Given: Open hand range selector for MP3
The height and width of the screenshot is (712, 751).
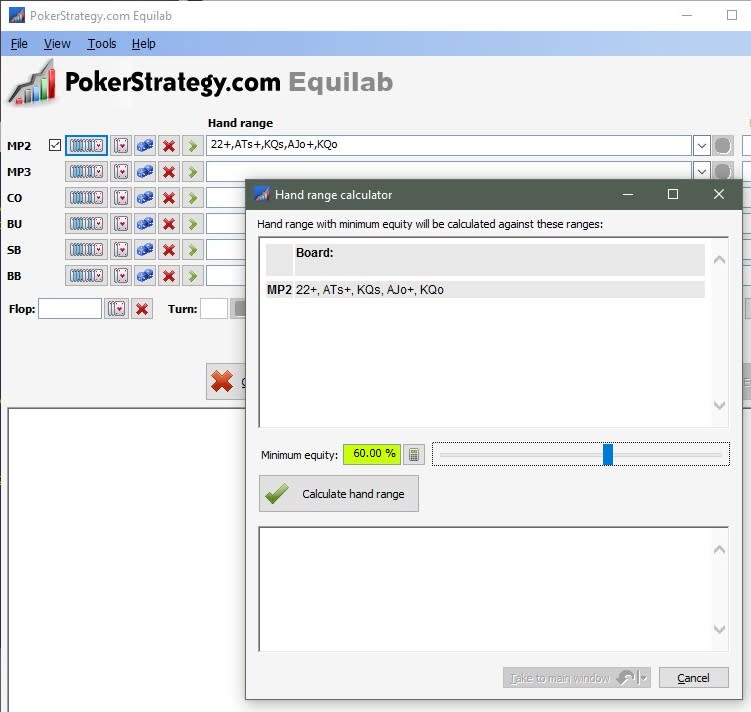Looking at the screenshot, I should [86, 171].
